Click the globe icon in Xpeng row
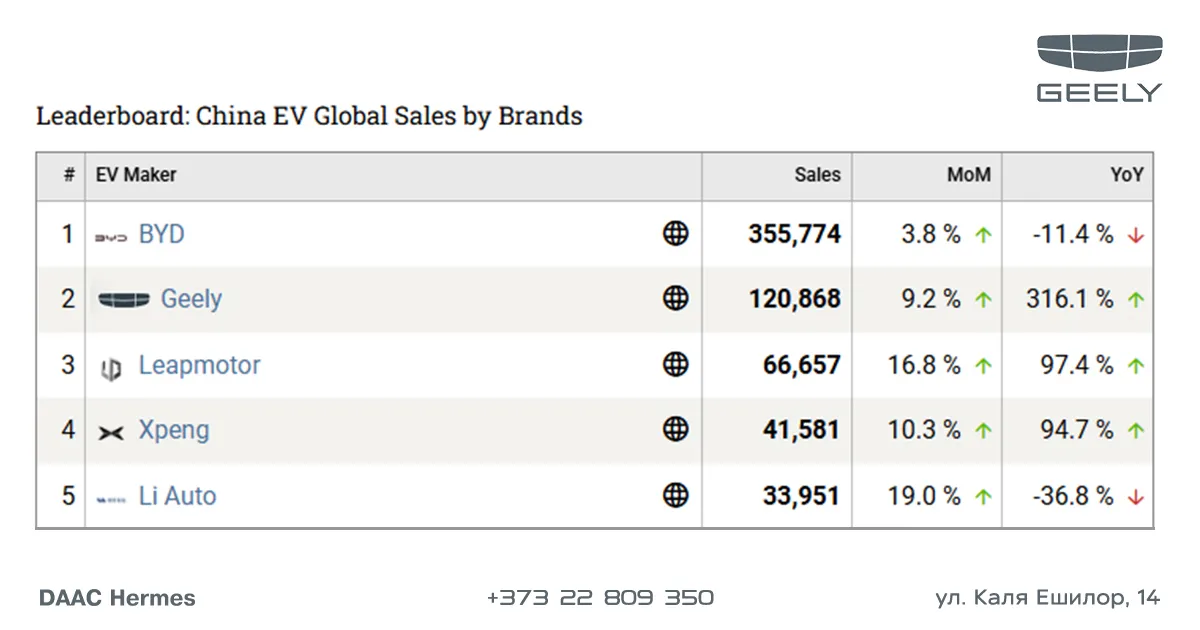The image size is (1200, 630). 676,430
